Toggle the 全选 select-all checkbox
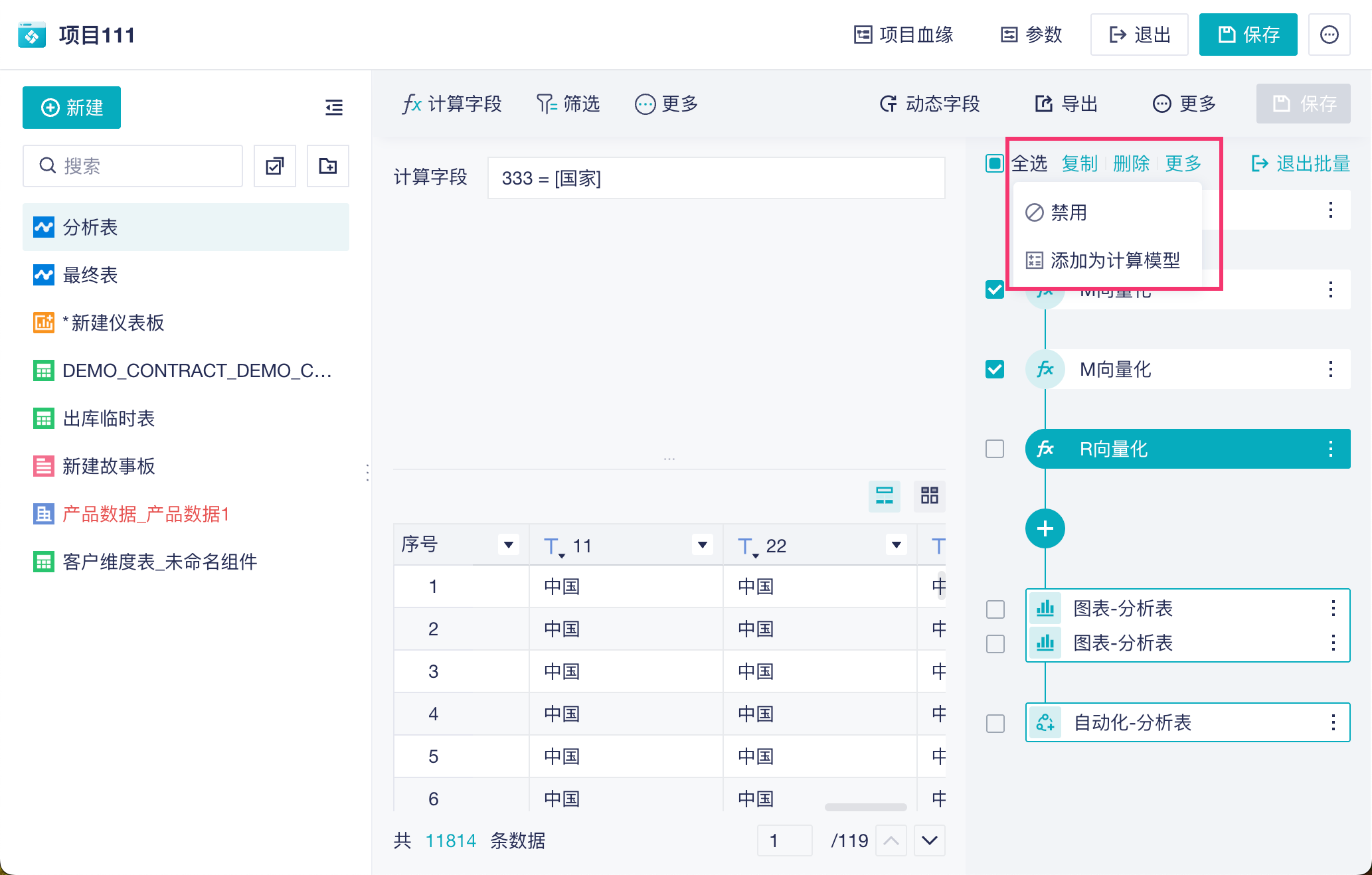 [994, 163]
